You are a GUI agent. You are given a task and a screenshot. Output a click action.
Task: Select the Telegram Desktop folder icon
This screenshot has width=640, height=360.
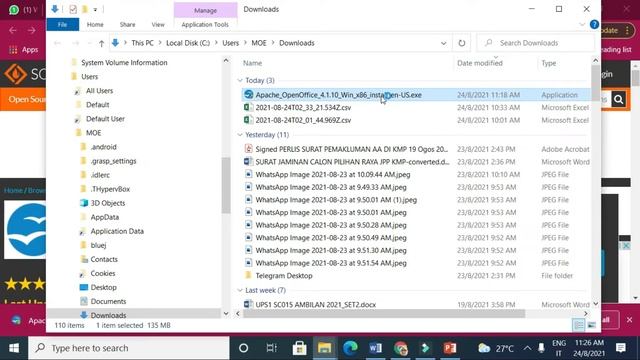248,276
